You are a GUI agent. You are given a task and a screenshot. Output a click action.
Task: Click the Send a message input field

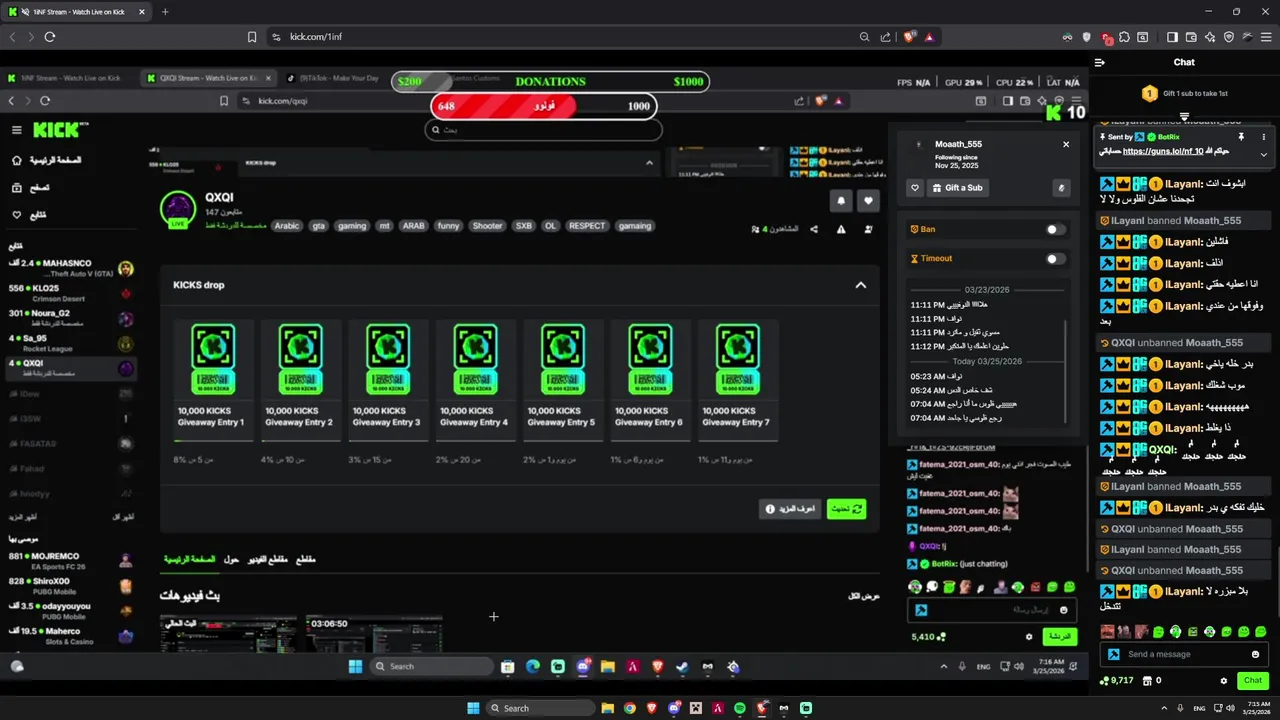1185,654
